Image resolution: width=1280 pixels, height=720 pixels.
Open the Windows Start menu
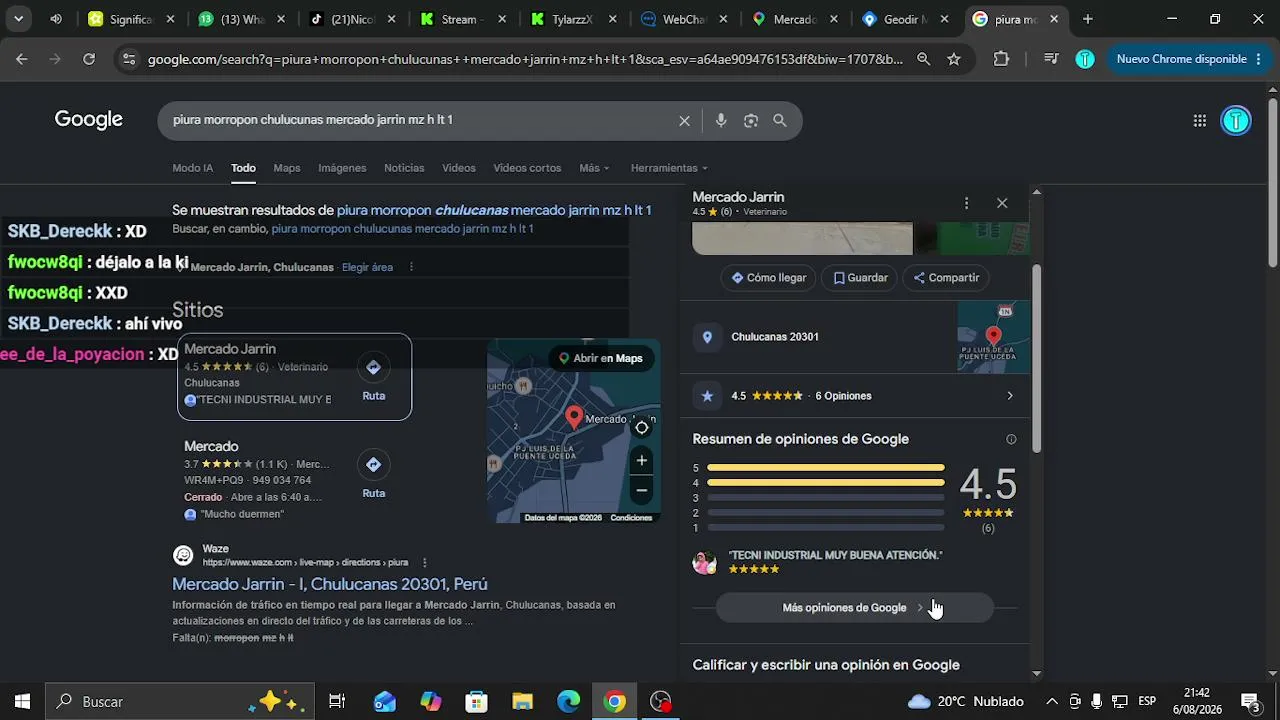click(22, 702)
